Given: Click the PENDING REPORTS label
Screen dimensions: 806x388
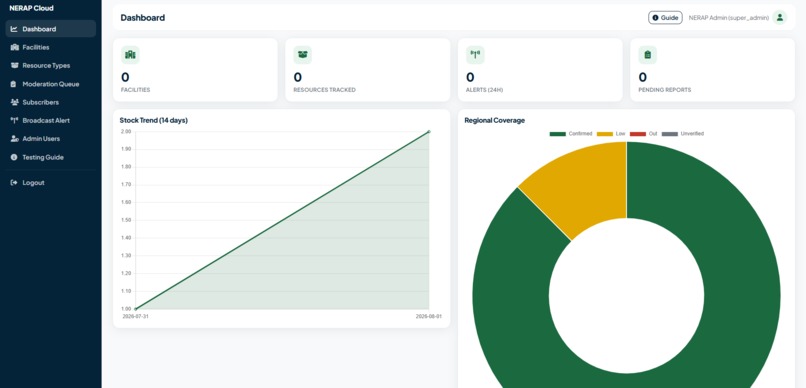Looking at the screenshot, I should tap(665, 90).
